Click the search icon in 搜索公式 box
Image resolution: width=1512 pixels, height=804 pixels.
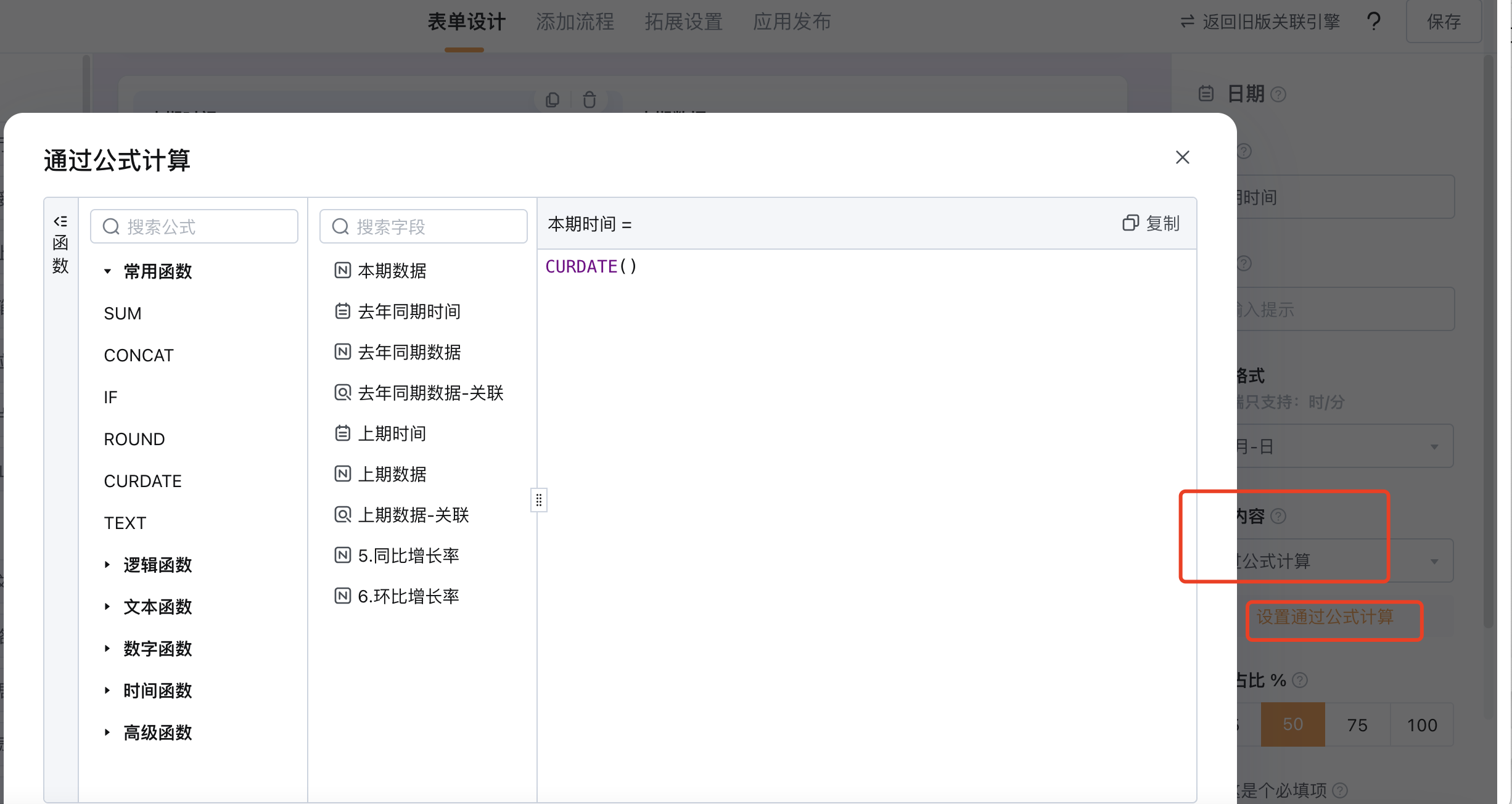[x=111, y=227]
